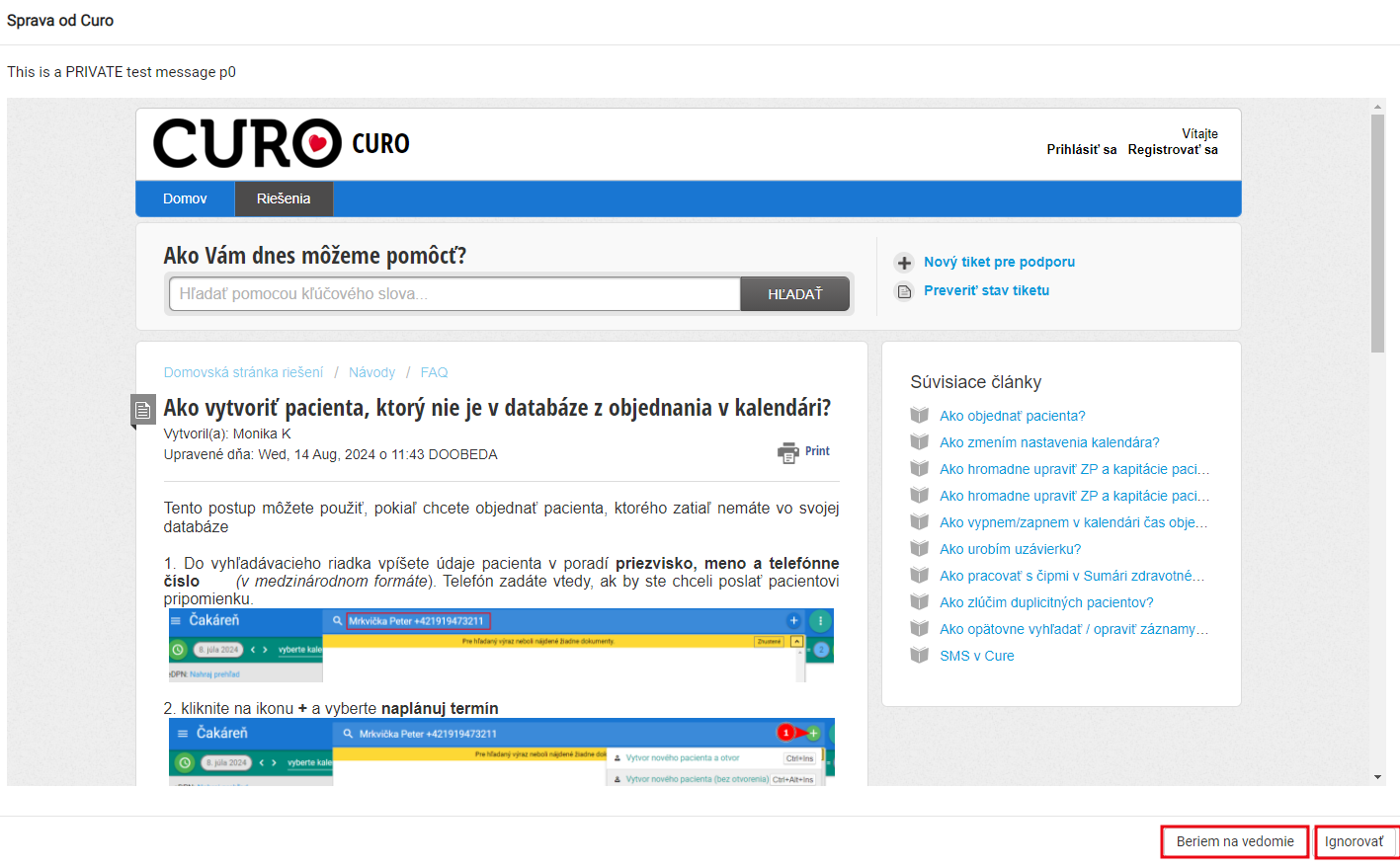Image resolution: width=1400 pixels, height=868 pixels.
Task: Open article Ako objednať pacienta?
Action: click(x=1013, y=416)
